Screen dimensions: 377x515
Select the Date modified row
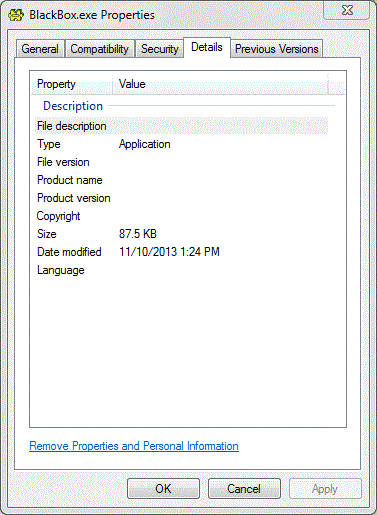[x=182, y=252]
